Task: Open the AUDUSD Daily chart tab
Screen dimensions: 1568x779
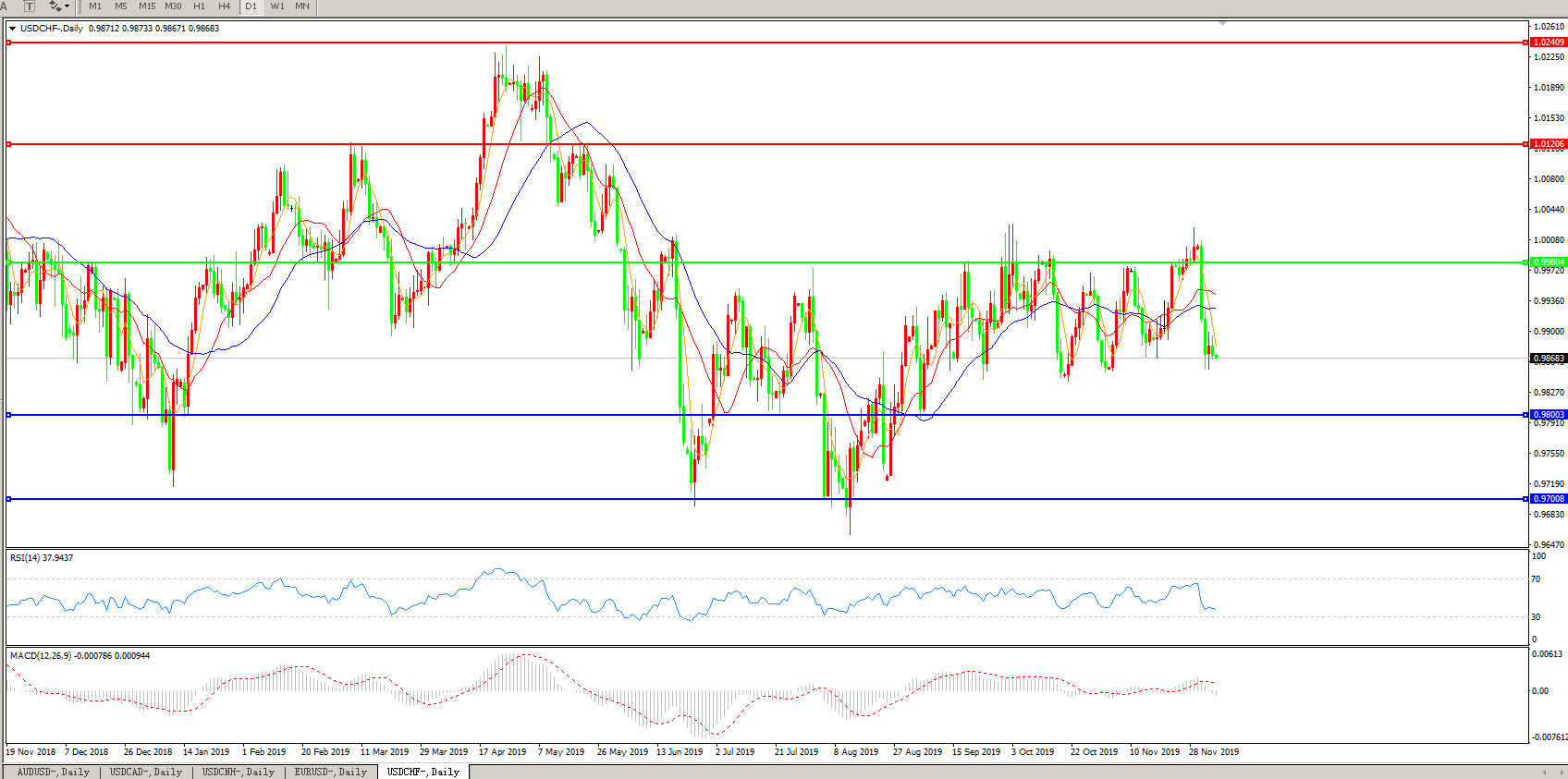Action: [54, 772]
